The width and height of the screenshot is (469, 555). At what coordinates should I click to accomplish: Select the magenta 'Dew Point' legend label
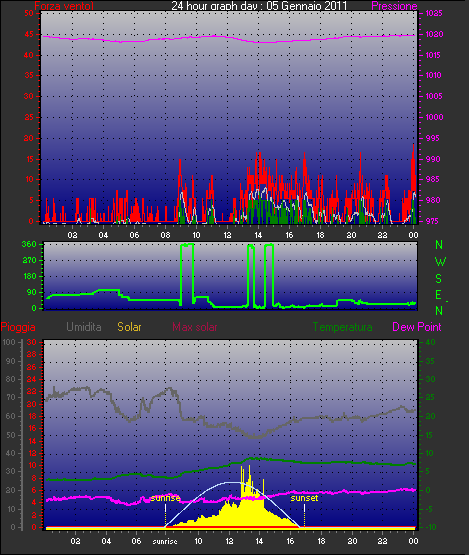[417, 327]
